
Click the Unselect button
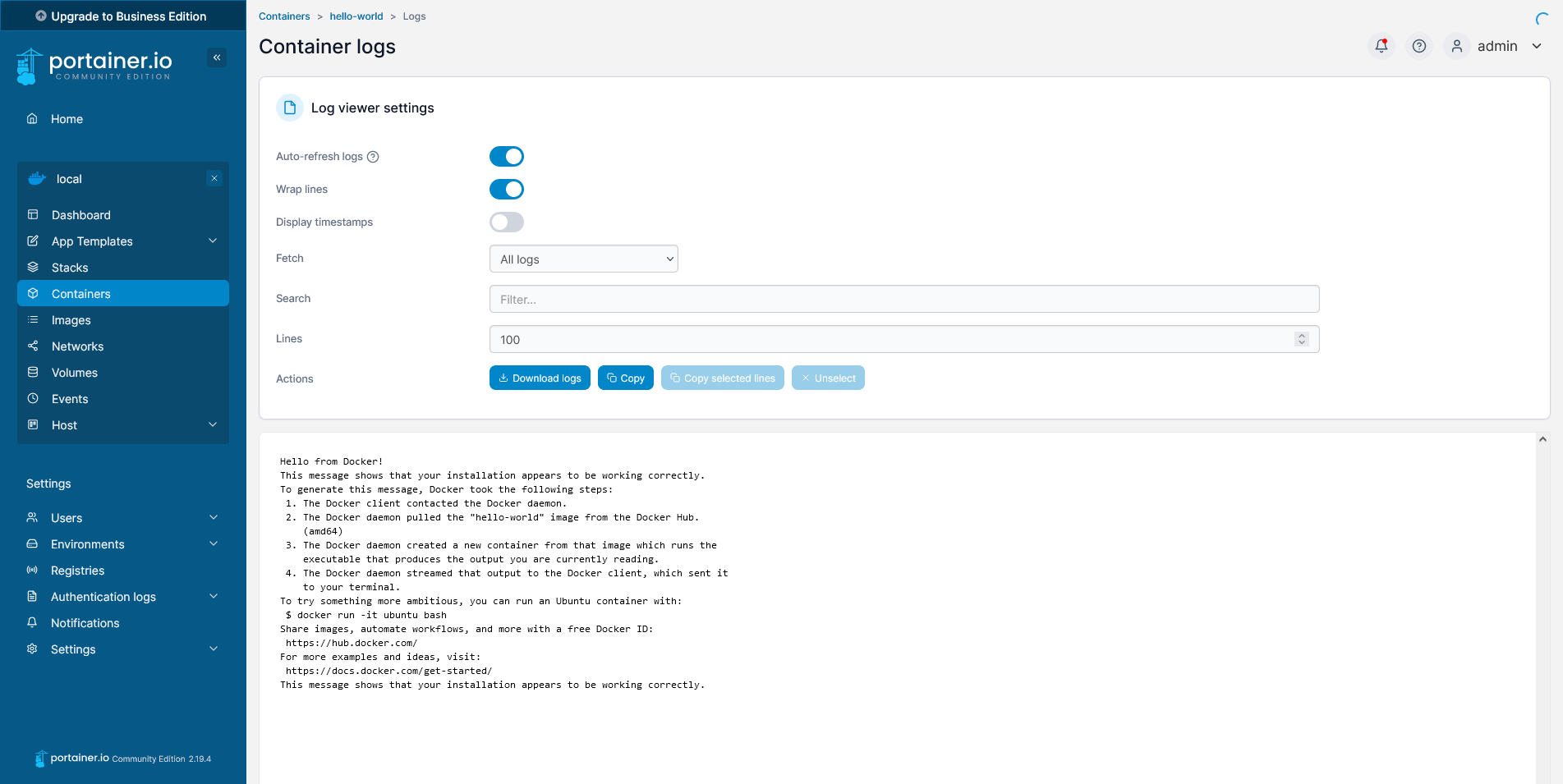tap(828, 378)
